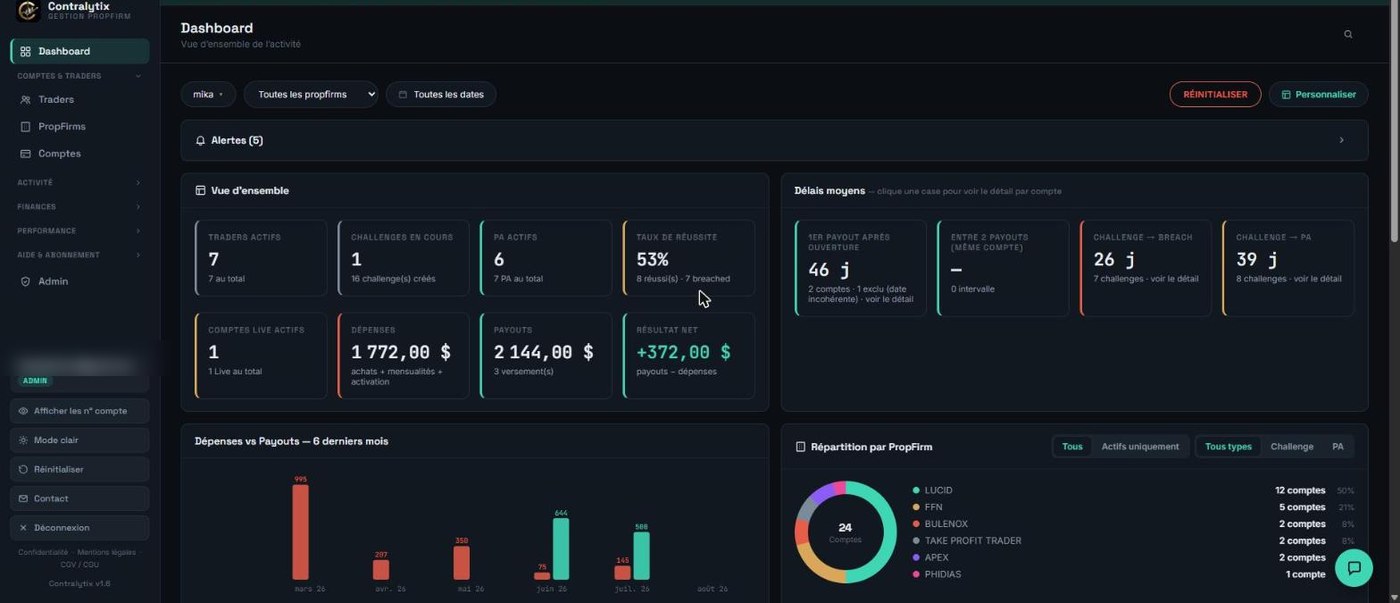Select the Actifs uniquement tab
The height and width of the screenshot is (603, 1400).
click(x=1140, y=447)
